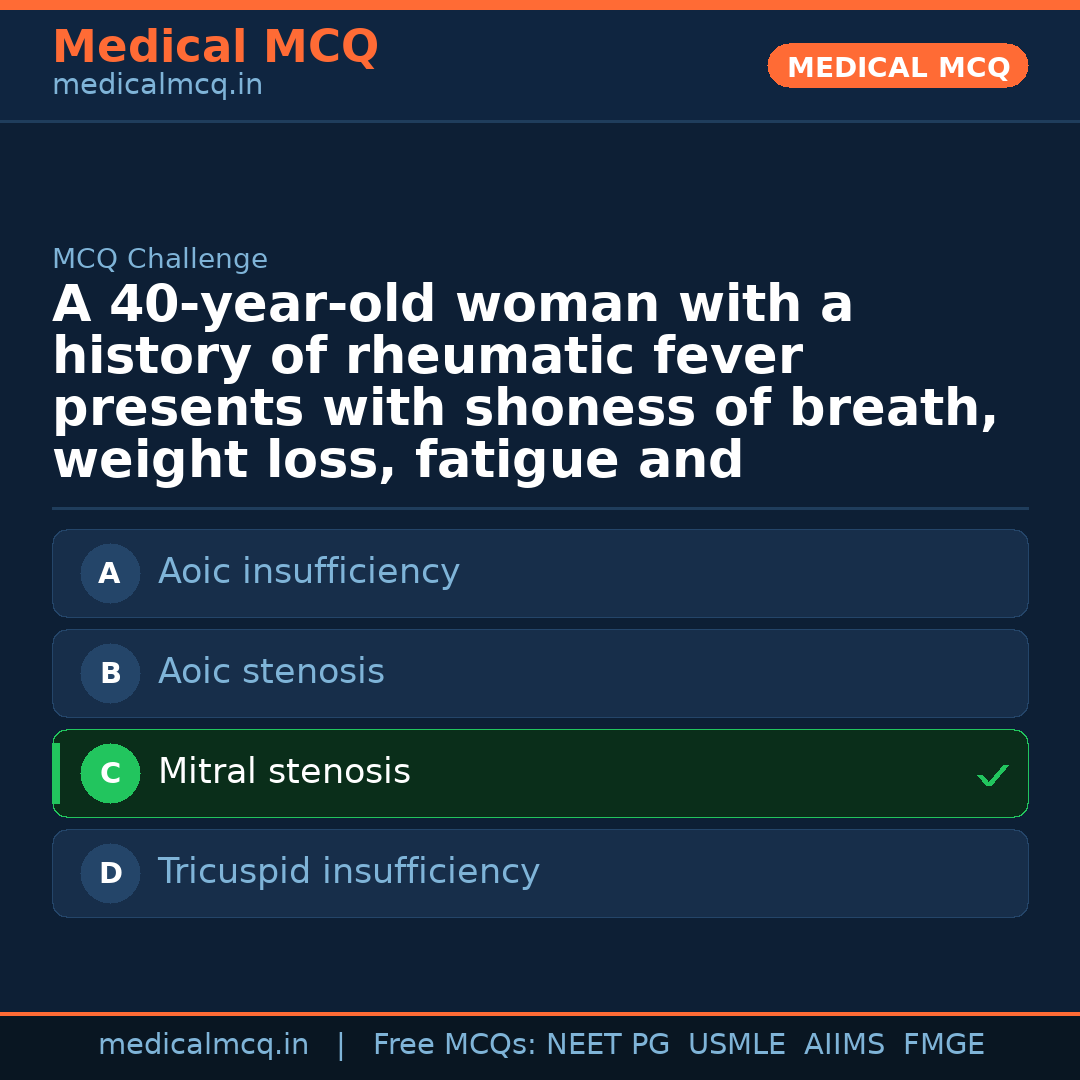Click the Free MCQs footer label
Image resolution: width=1080 pixels, height=1080 pixels.
pyautogui.click(x=454, y=1045)
